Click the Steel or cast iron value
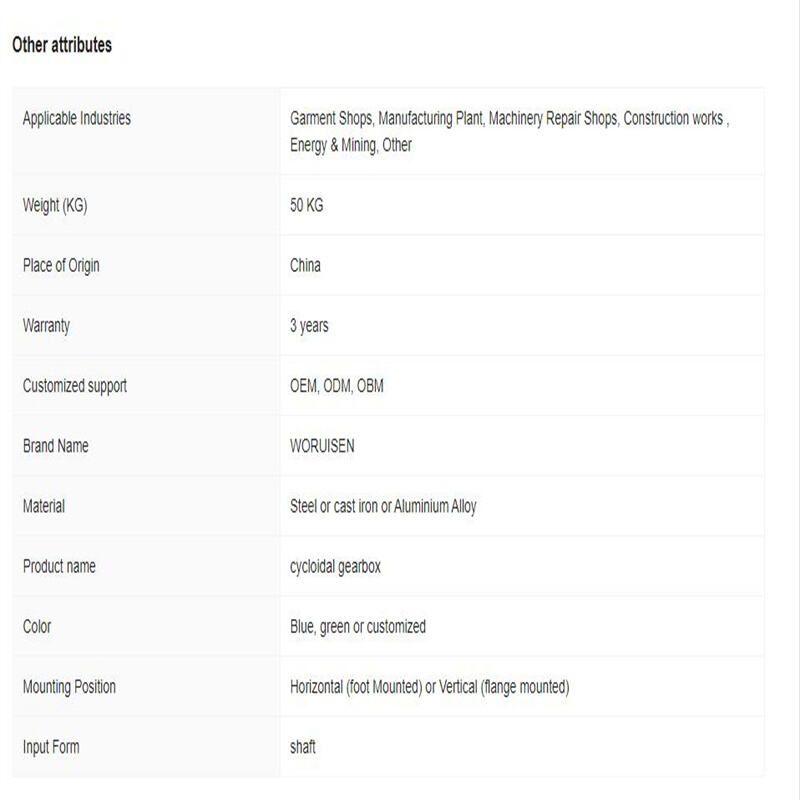 coord(383,507)
